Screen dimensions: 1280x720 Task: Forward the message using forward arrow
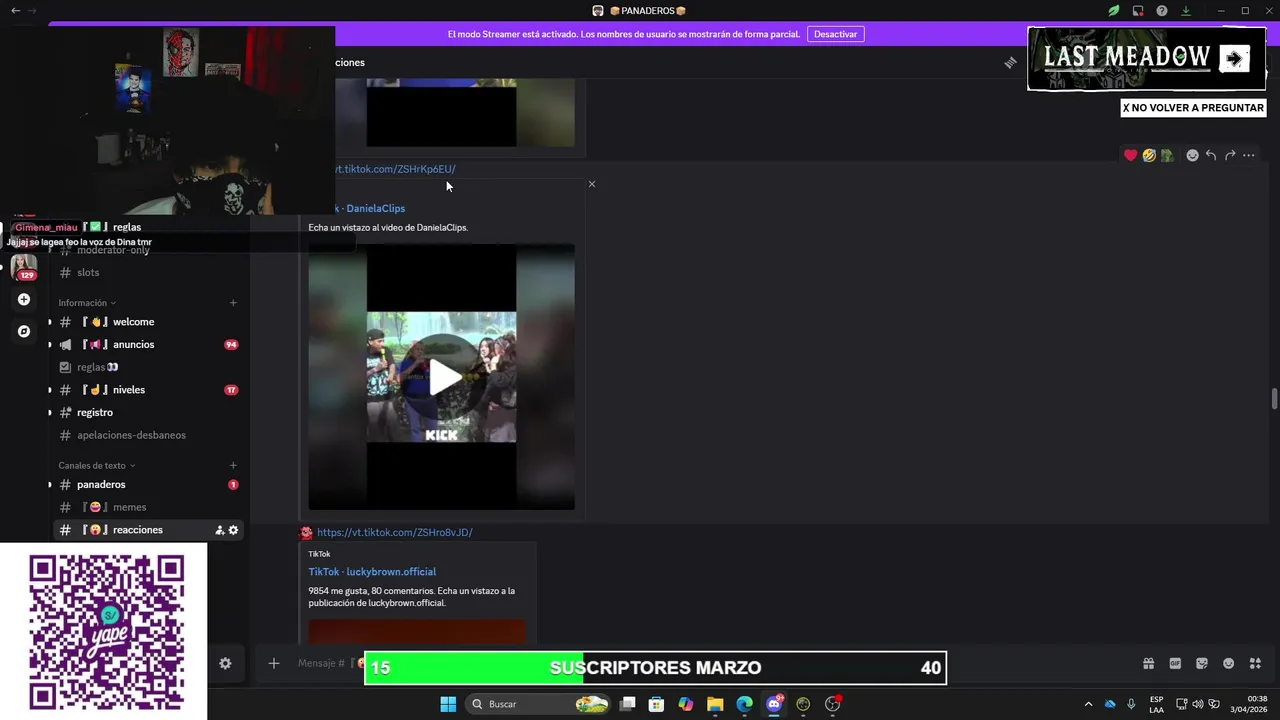1230,155
